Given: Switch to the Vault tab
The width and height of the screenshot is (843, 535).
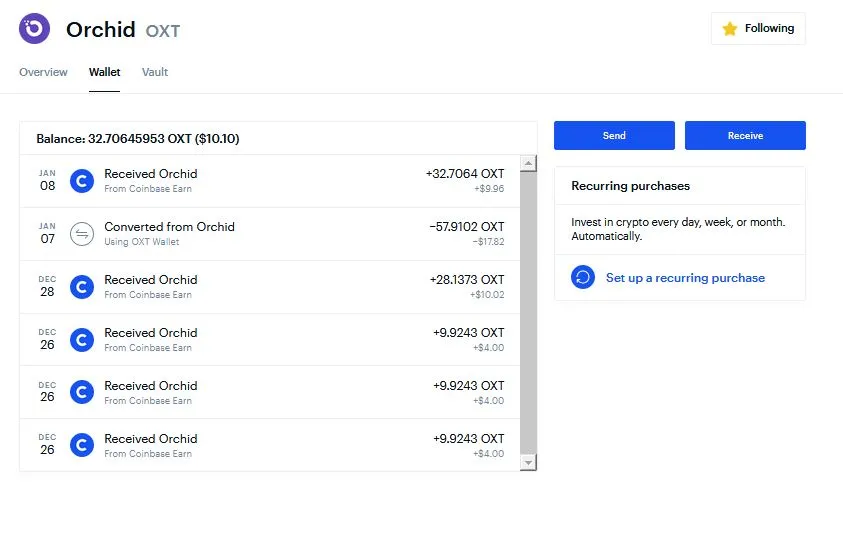Looking at the screenshot, I should pyautogui.click(x=155, y=72).
